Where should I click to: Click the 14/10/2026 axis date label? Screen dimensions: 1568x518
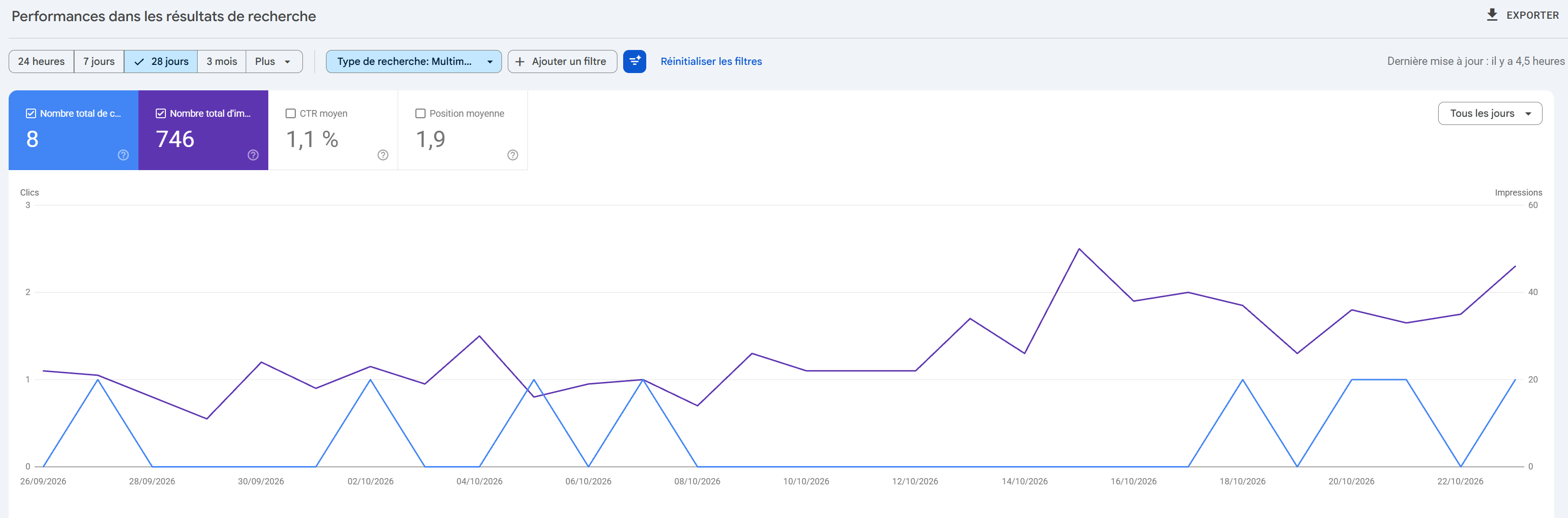[x=1025, y=481]
